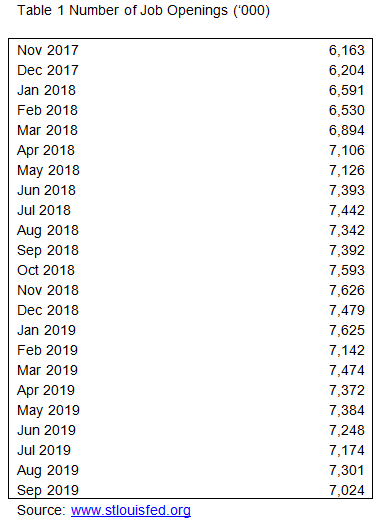
Task: Open the www.stlouisfed.org source link
Action: (x=131, y=510)
